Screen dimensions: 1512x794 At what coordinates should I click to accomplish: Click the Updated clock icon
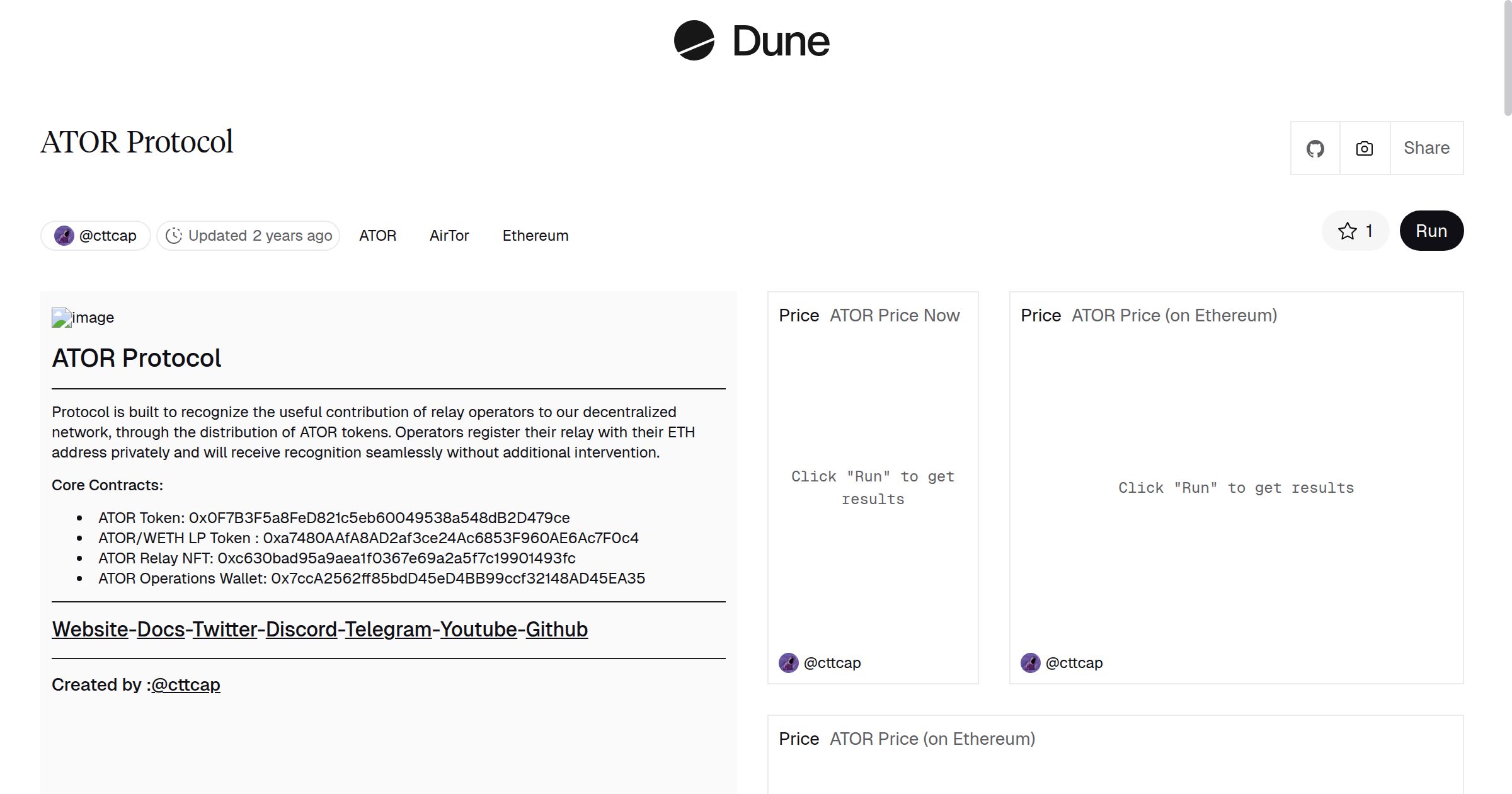pos(174,236)
